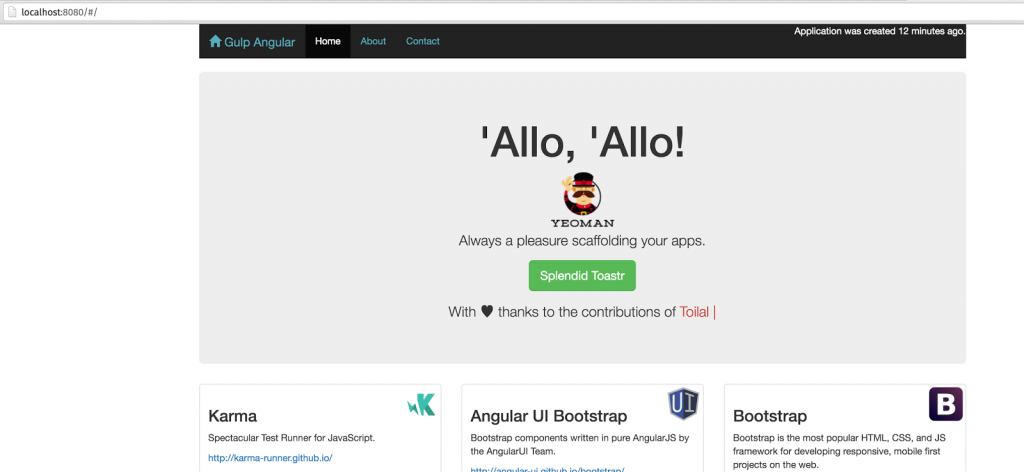Click the home icon beside Gulp Angular
The width and height of the screenshot is (1024, 472).
coord(216,41)
